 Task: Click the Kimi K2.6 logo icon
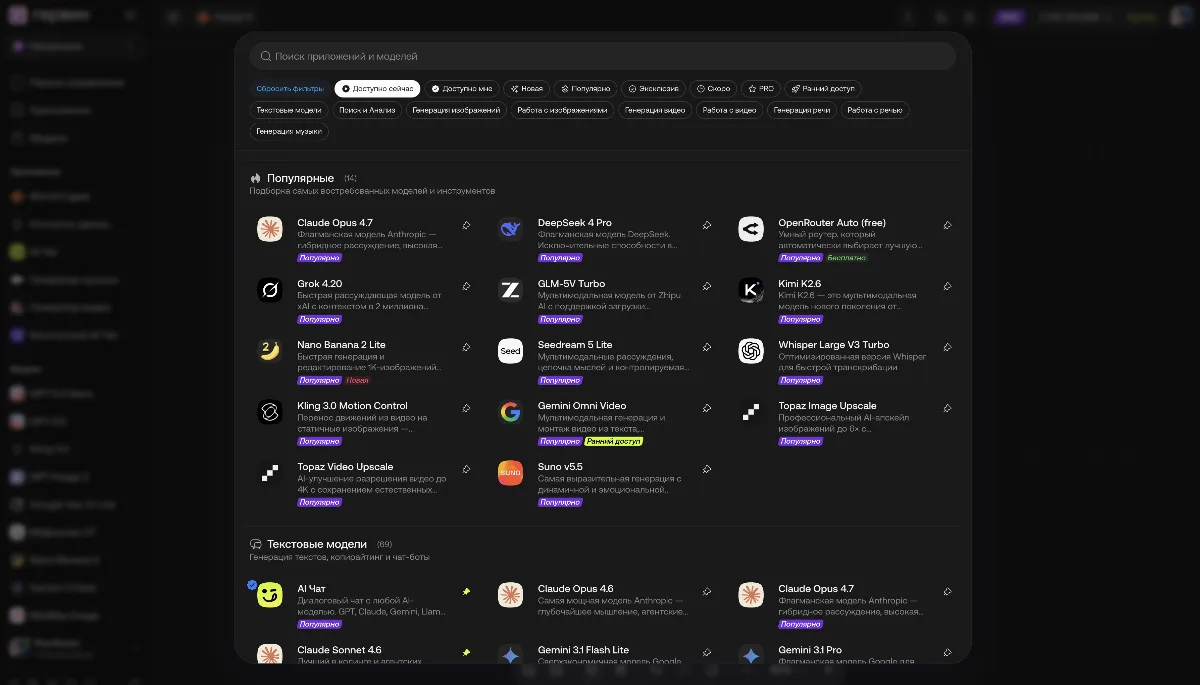(751, 290)
